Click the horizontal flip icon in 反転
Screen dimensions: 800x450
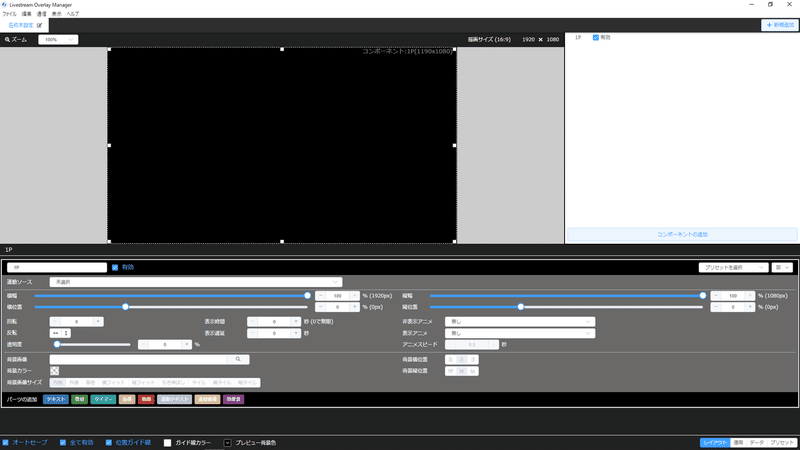point(55,333)
